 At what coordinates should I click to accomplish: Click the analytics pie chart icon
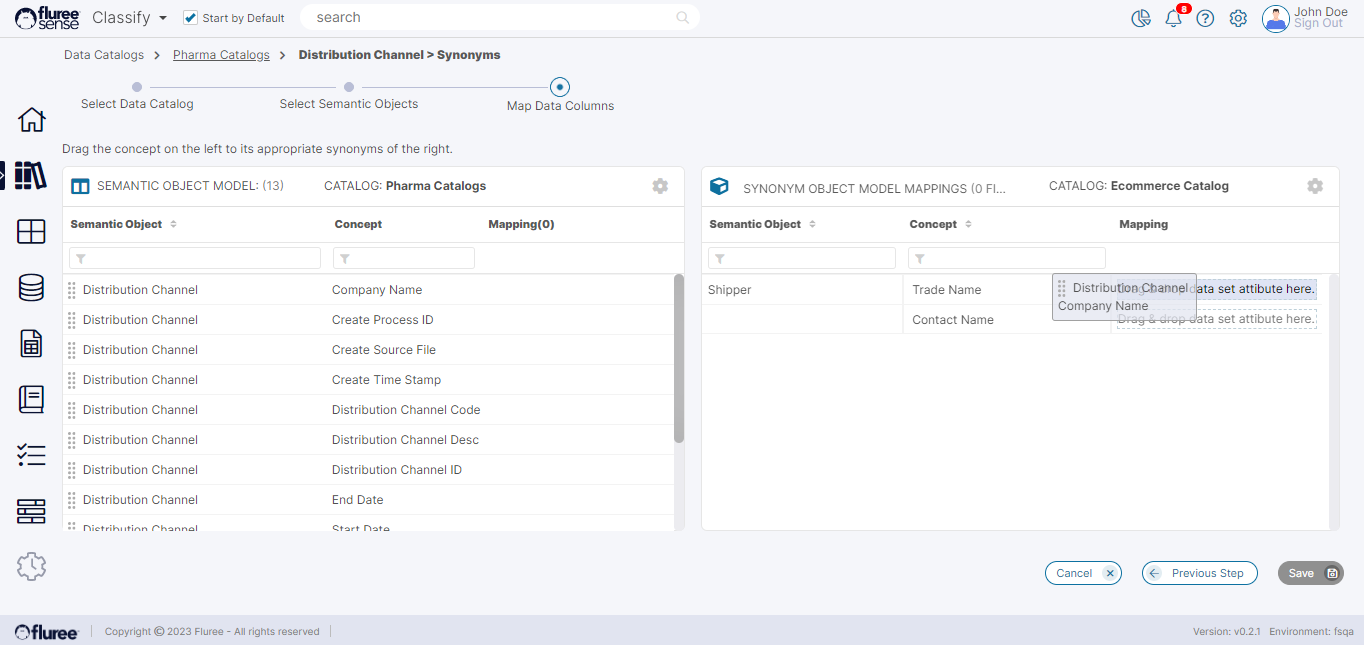click(x=1140, y=18)
